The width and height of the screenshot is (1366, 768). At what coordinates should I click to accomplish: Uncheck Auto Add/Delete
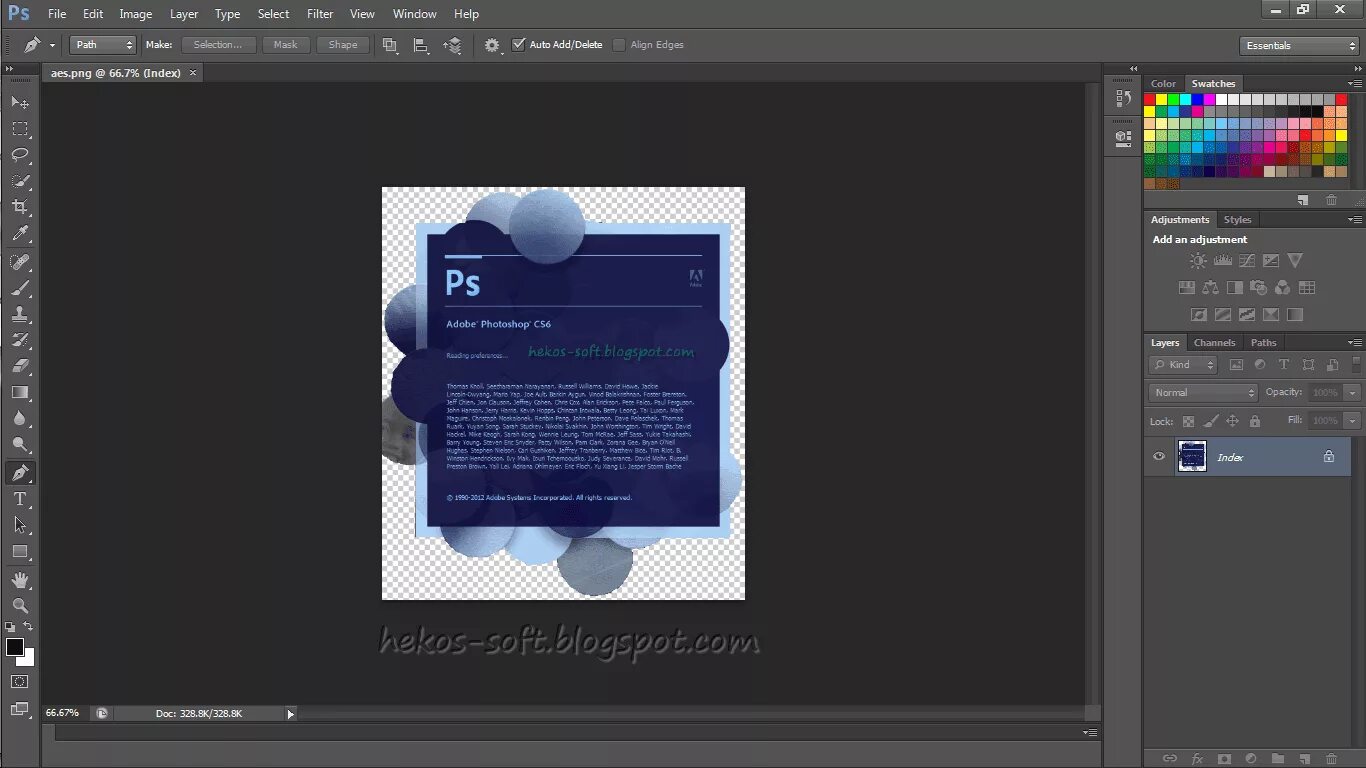click(x=518, y=44)
